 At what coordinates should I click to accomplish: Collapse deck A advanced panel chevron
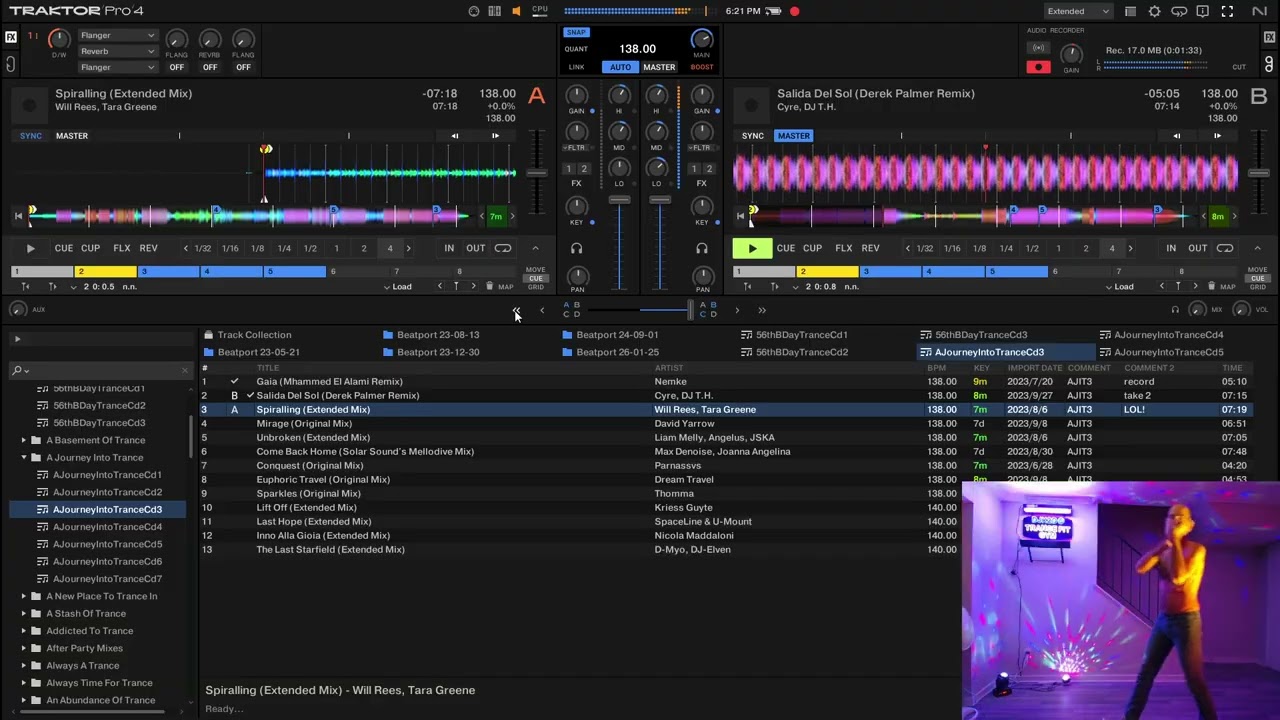click(x=535, y=248)
